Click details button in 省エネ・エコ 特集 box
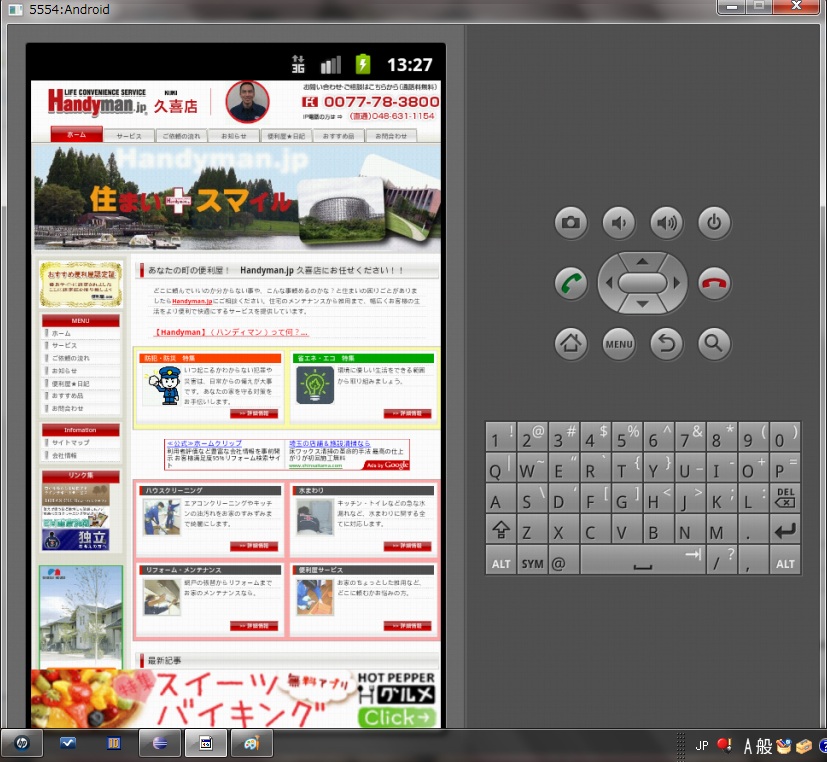827x762 pixels. pos(408,413)
